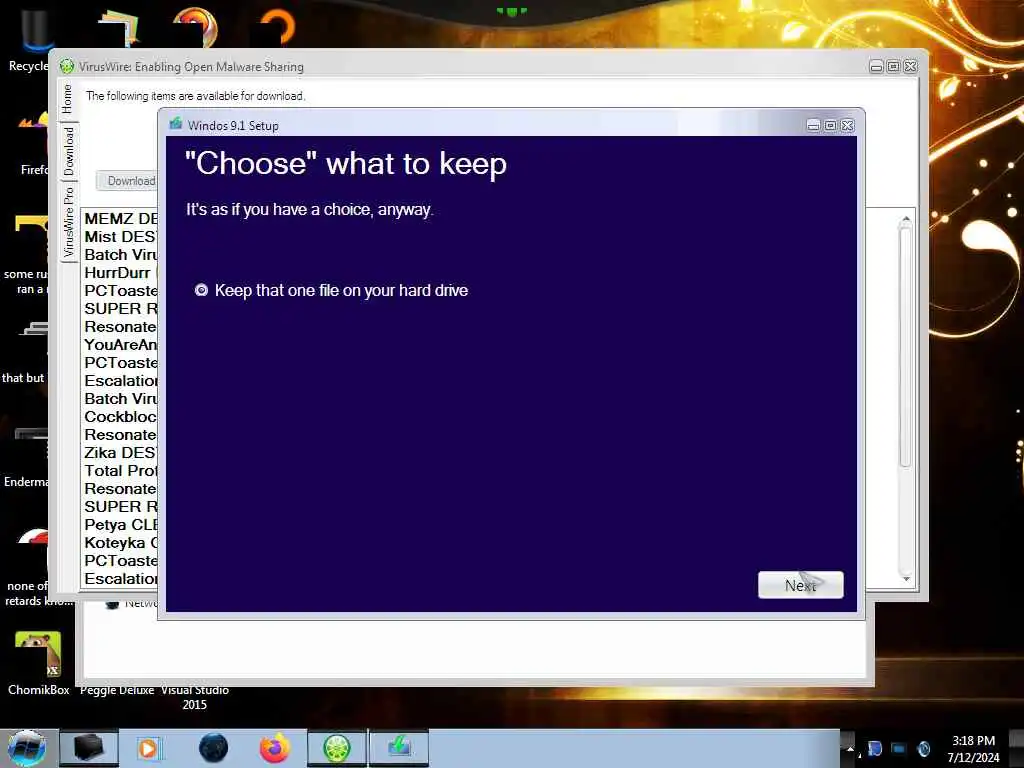Close the Windos 9.1 Setup window
1024x768 pixels.
(x=848, y=125)
